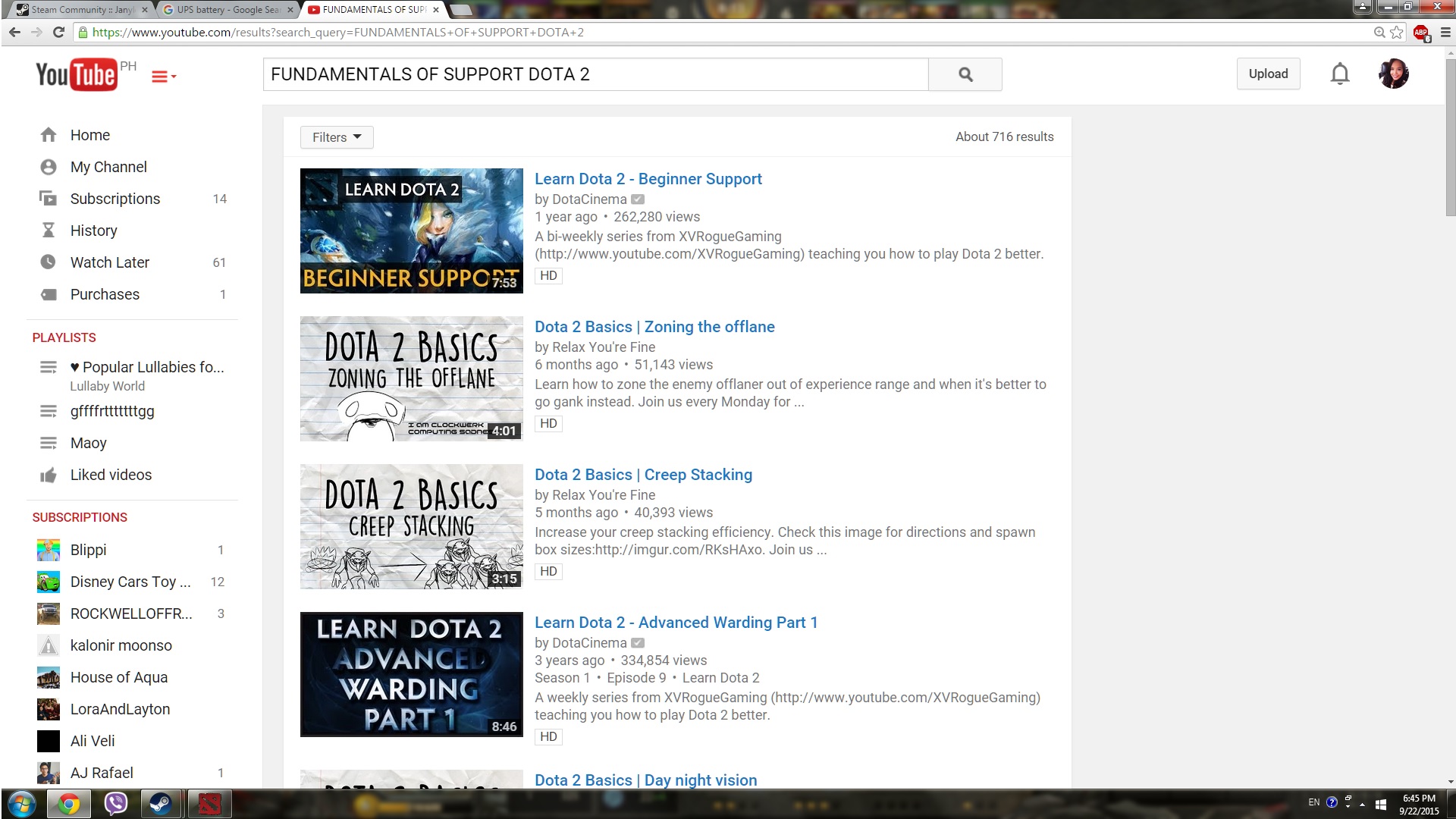1456x819 pixels.
Task: Click the House of Aqua channel avatar
Action: 49,677
